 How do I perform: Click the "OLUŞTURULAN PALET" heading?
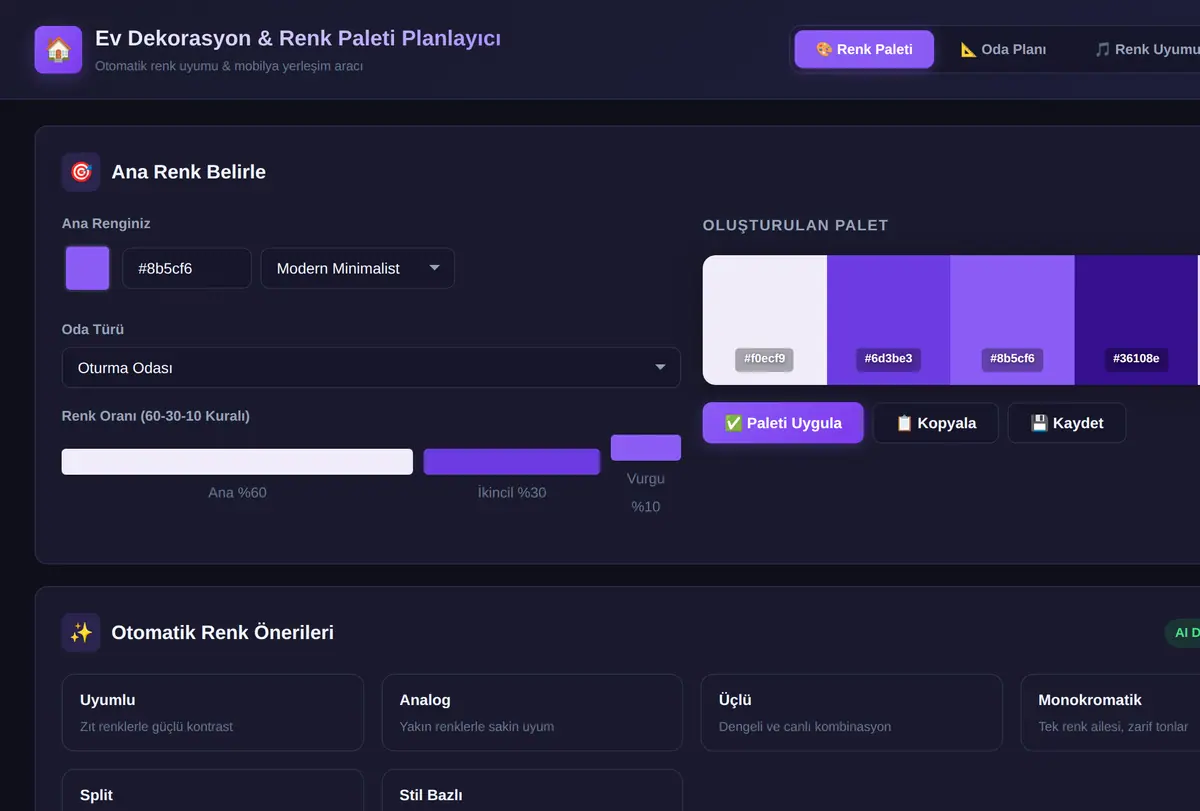click(x=796, y=225)
